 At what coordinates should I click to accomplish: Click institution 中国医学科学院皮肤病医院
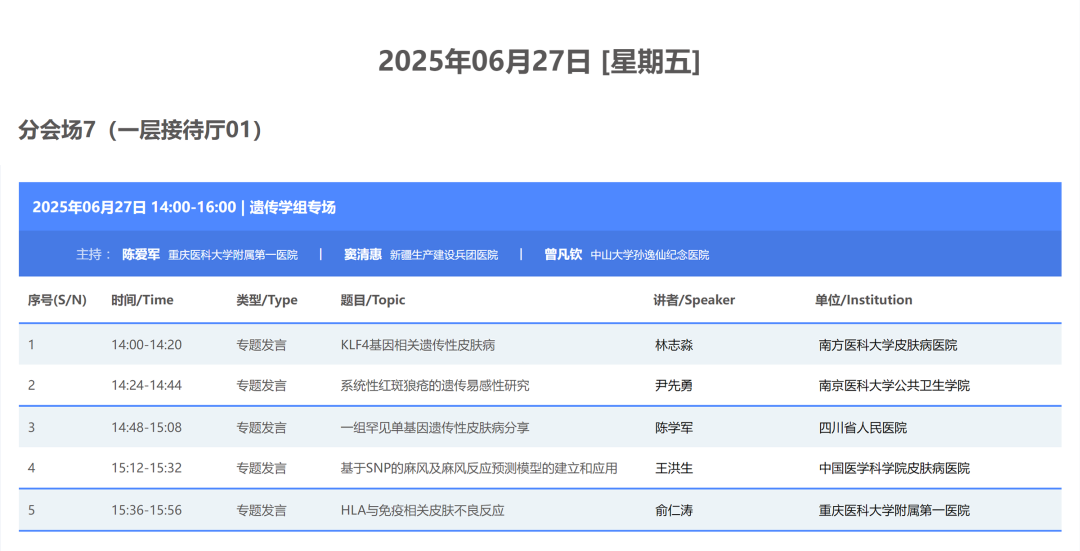pyautogui.click(x=894, y=468)
